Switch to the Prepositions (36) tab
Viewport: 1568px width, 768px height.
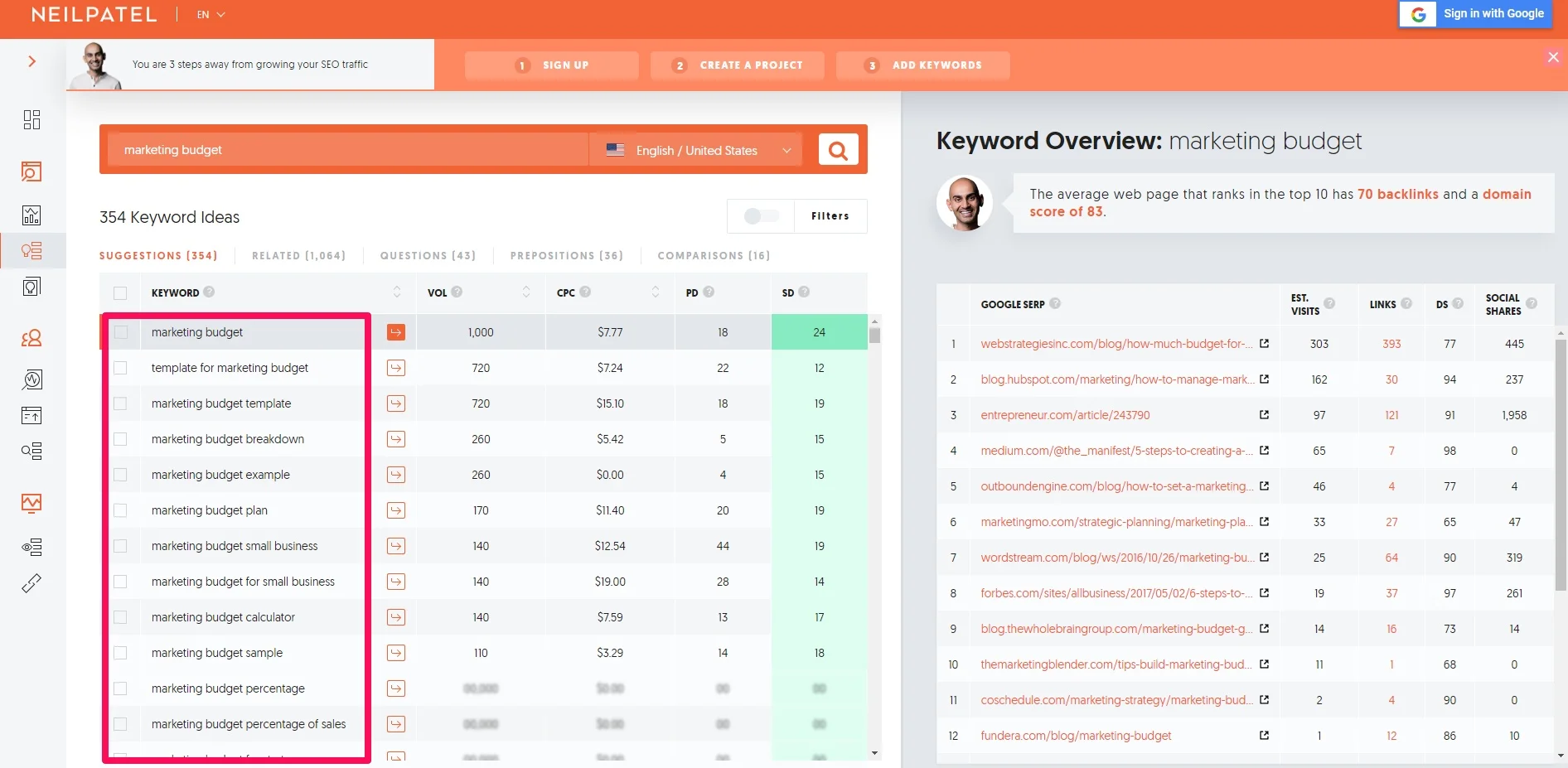pos(567,255)
